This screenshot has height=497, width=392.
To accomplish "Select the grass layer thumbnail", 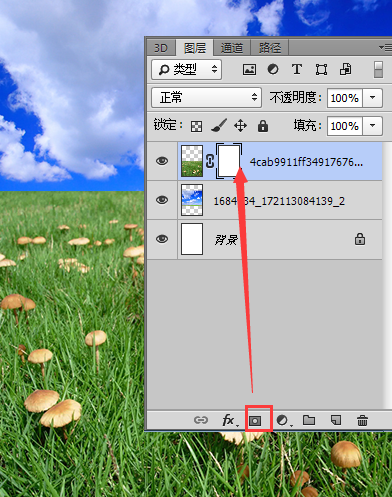I will tap(192, 161).
